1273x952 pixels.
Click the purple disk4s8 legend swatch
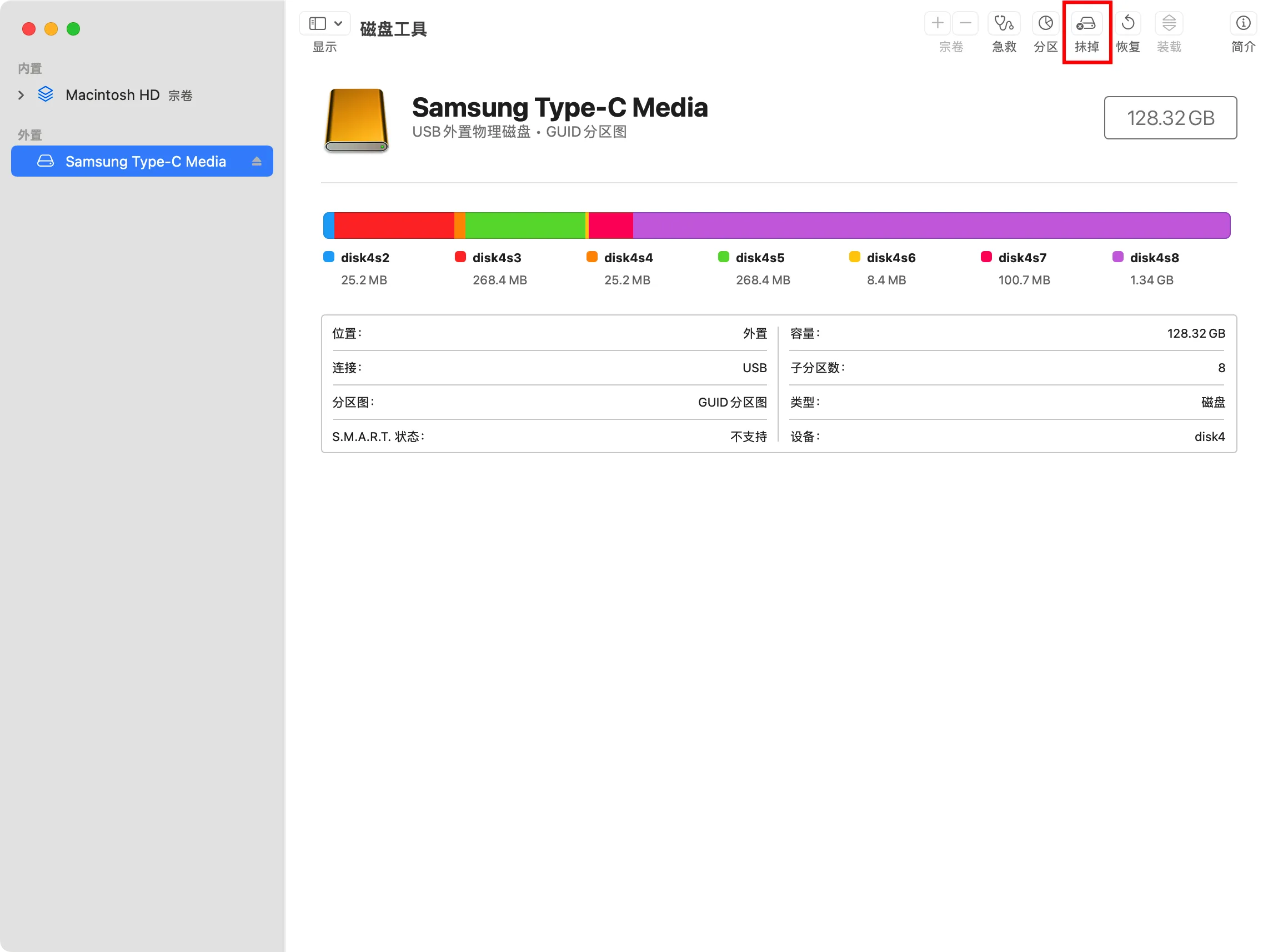[1117, 257]
